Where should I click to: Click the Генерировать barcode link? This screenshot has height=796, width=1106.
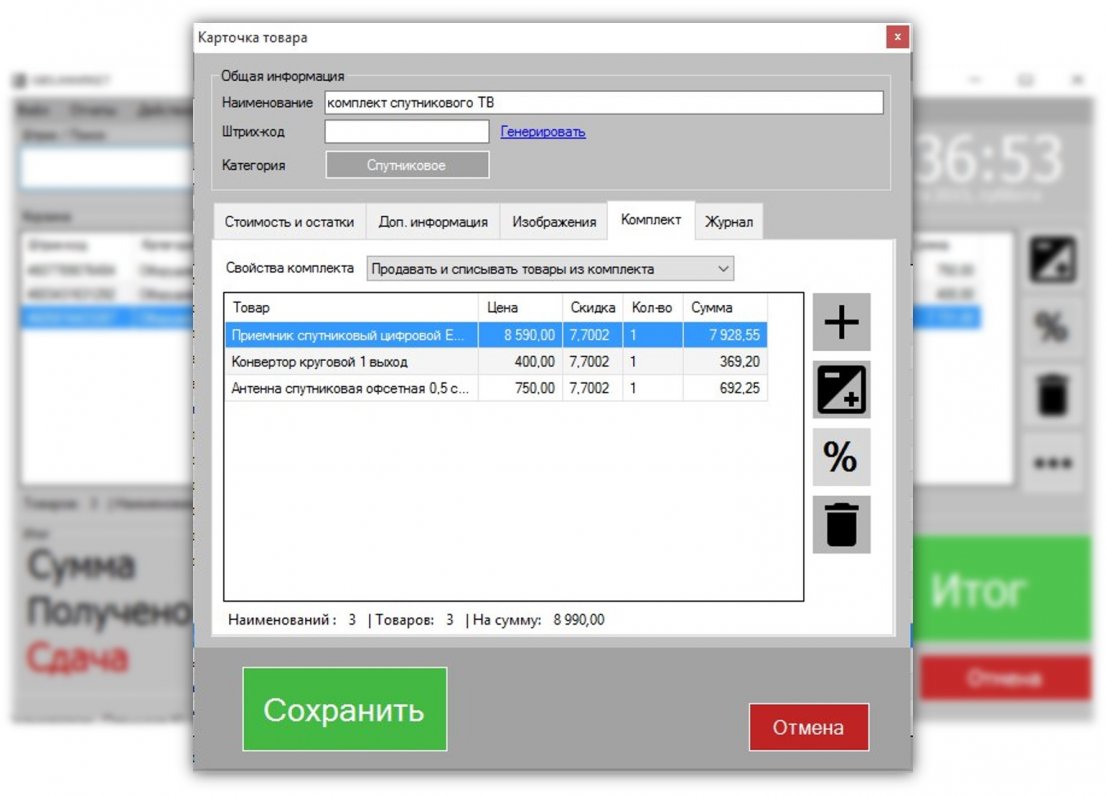pos(543,132)
